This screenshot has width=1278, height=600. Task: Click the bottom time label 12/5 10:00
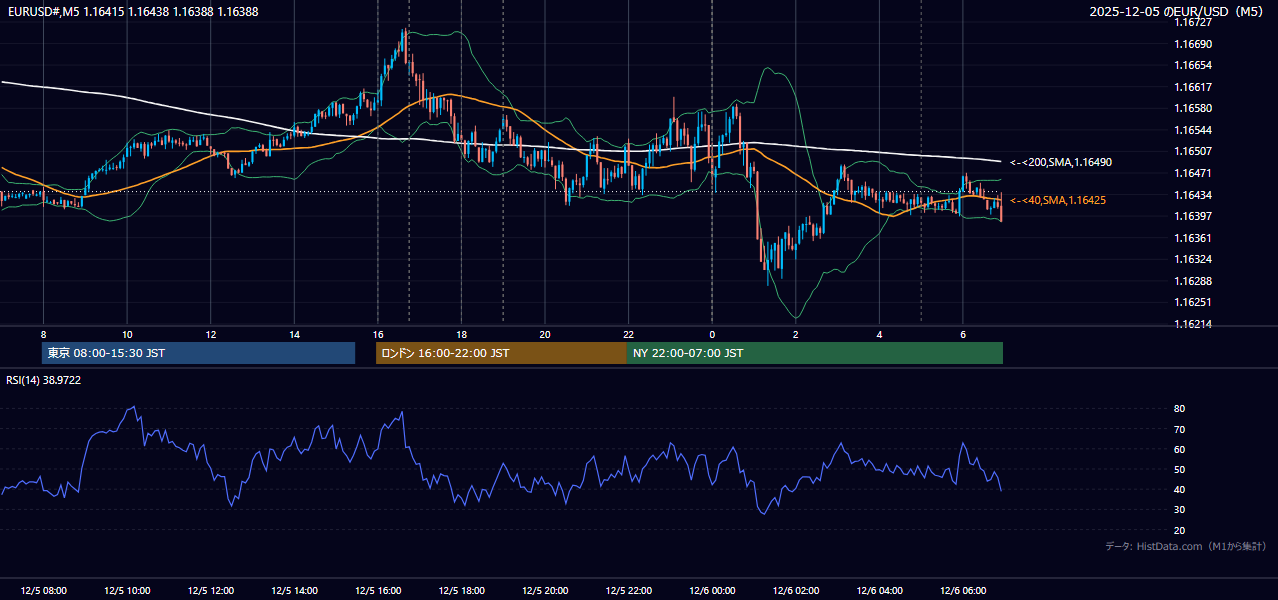pos(127,591)
